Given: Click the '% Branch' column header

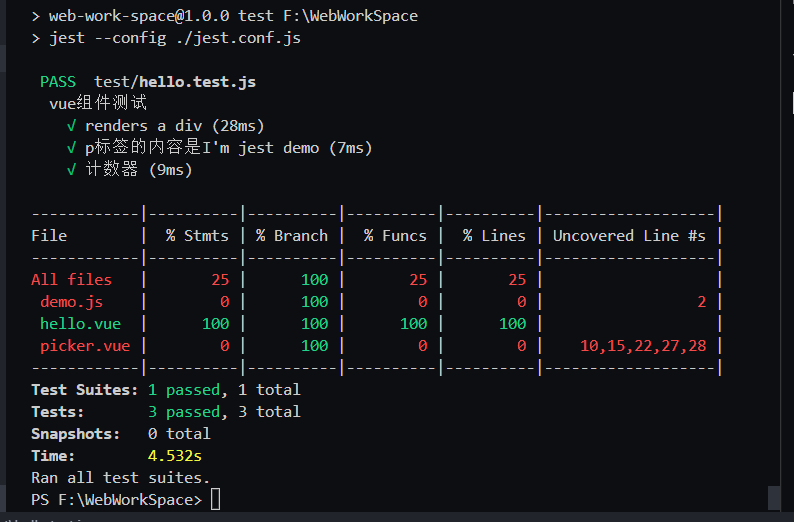Looking at the screenshot, I should (292, 235).
